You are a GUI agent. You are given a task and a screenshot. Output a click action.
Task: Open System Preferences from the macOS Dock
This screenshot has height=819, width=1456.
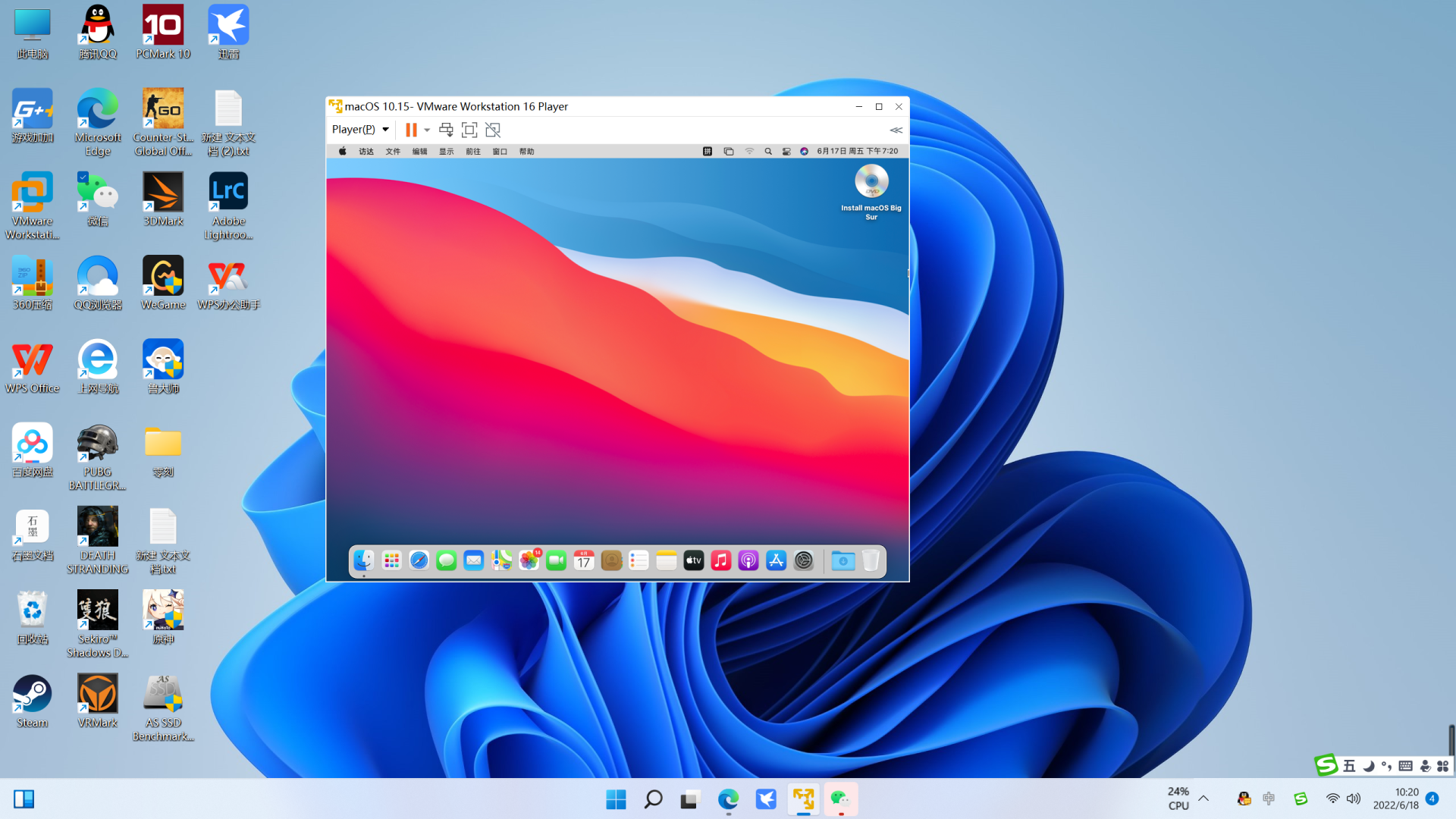coord(804,561)
